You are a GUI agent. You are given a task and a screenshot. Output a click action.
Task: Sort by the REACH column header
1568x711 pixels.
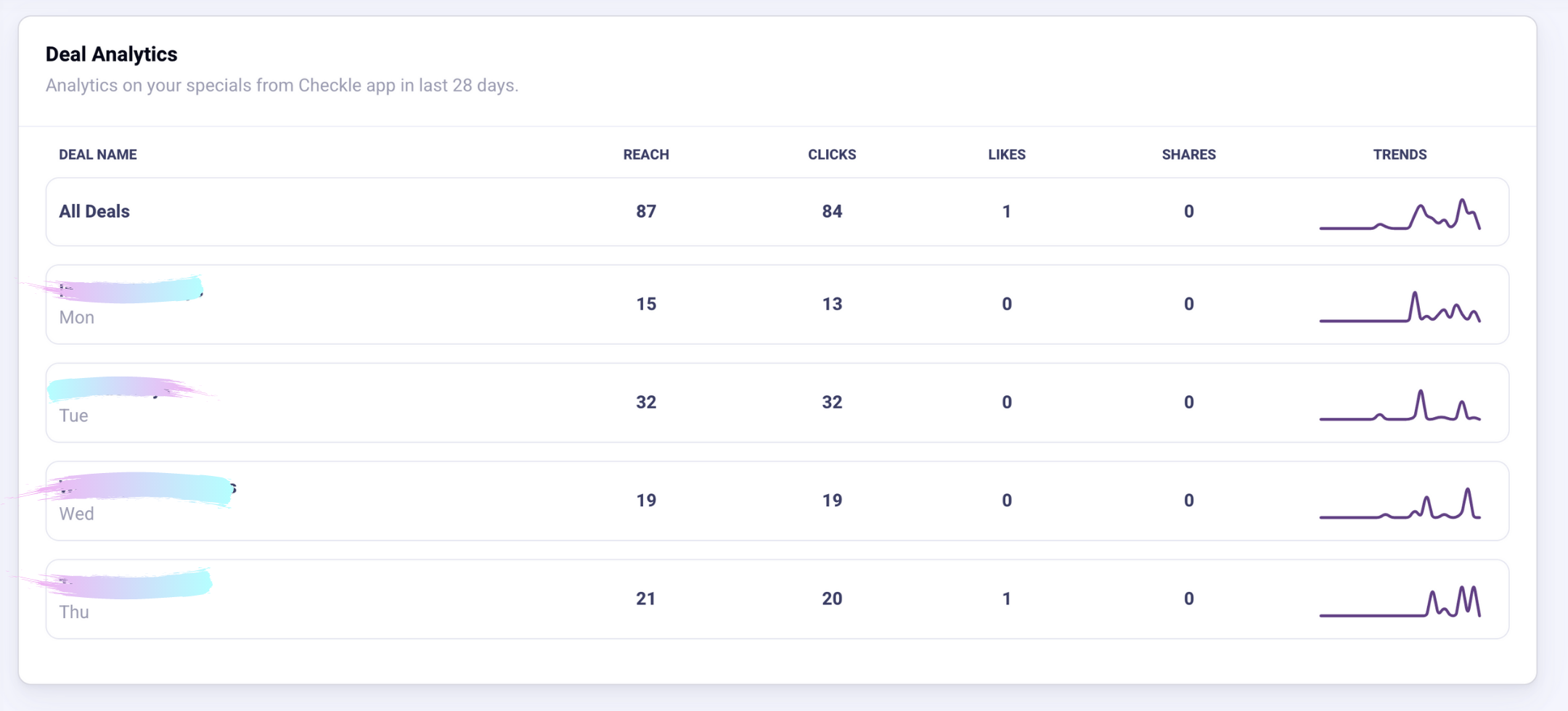(x=646, y=155)
